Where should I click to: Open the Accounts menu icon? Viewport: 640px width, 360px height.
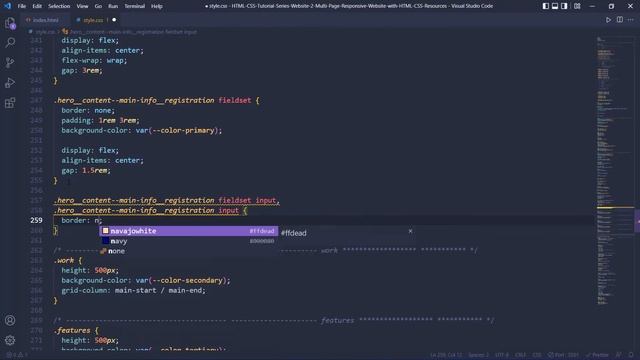(10, 320)
